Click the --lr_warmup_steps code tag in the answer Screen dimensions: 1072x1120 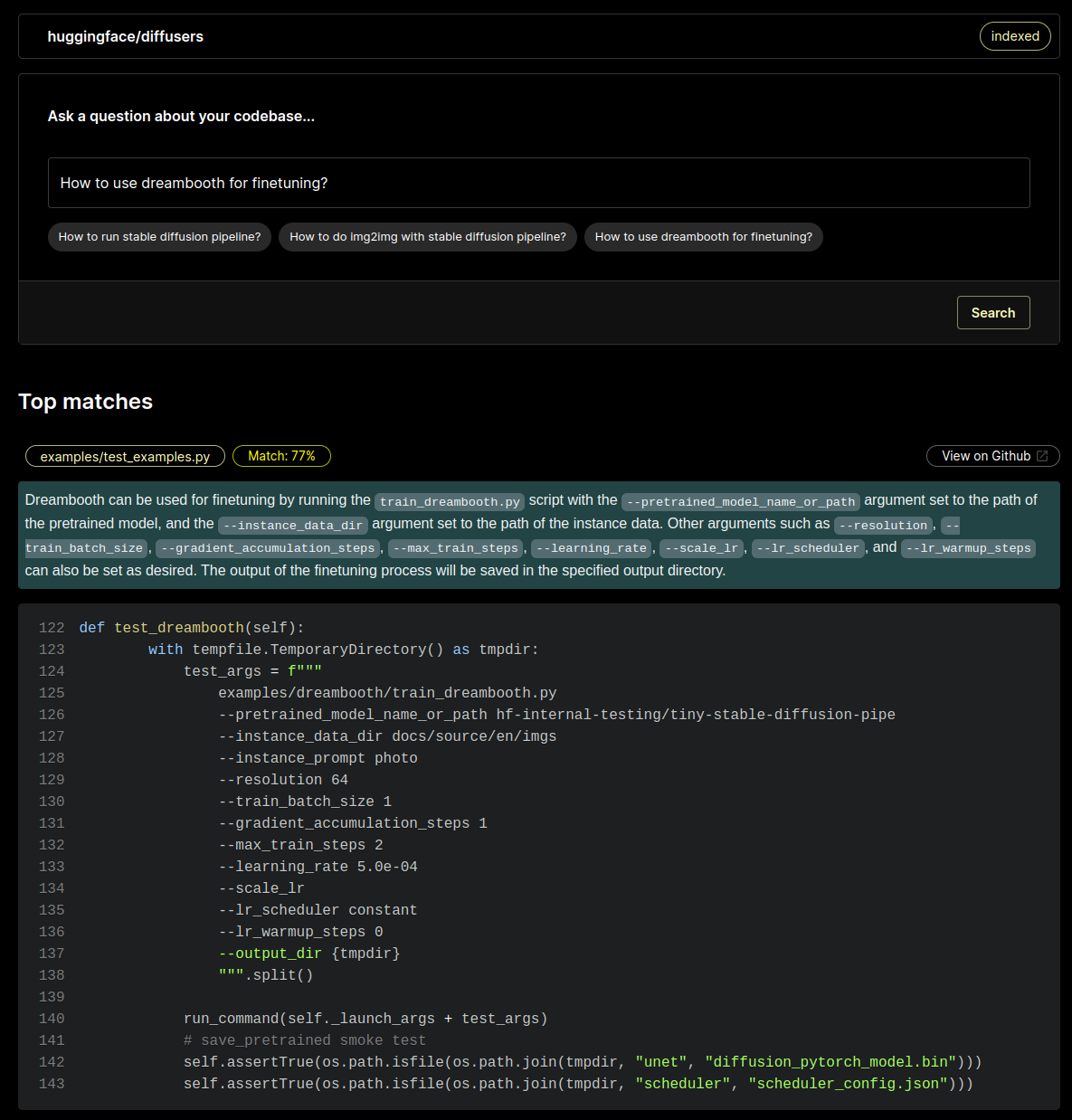[x=968, y=548]
